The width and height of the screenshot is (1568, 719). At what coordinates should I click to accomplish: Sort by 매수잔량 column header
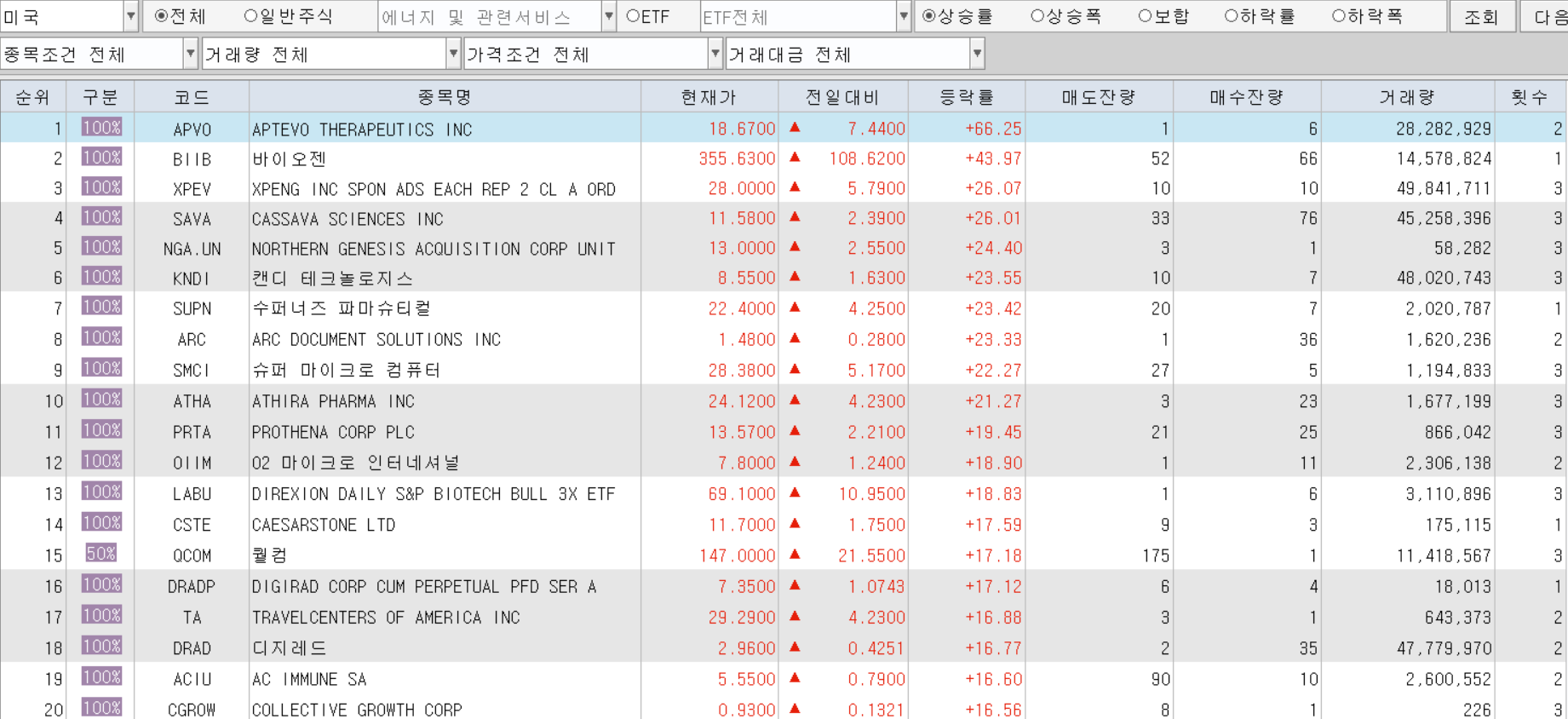pyautogui.click(x=1247, y=97)
